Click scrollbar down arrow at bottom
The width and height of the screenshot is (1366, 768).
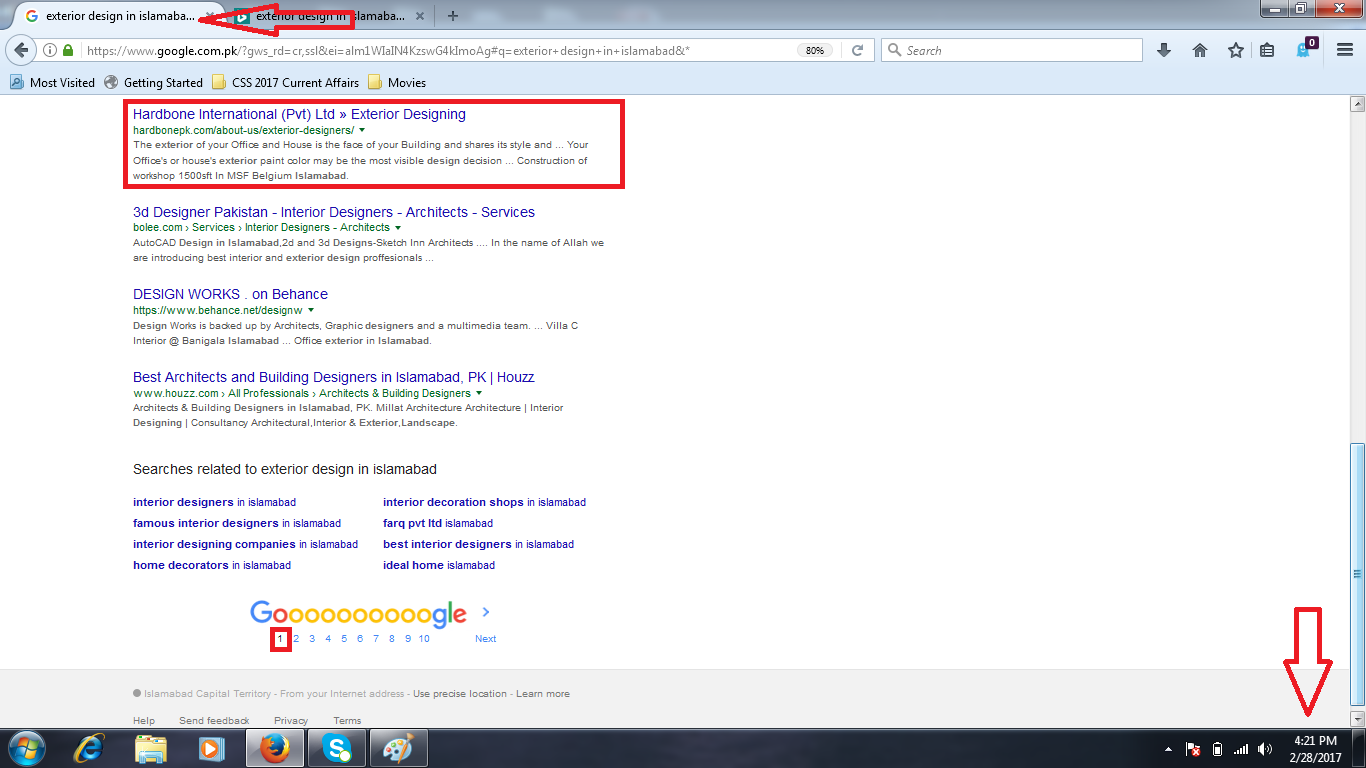coord(1357,719)
